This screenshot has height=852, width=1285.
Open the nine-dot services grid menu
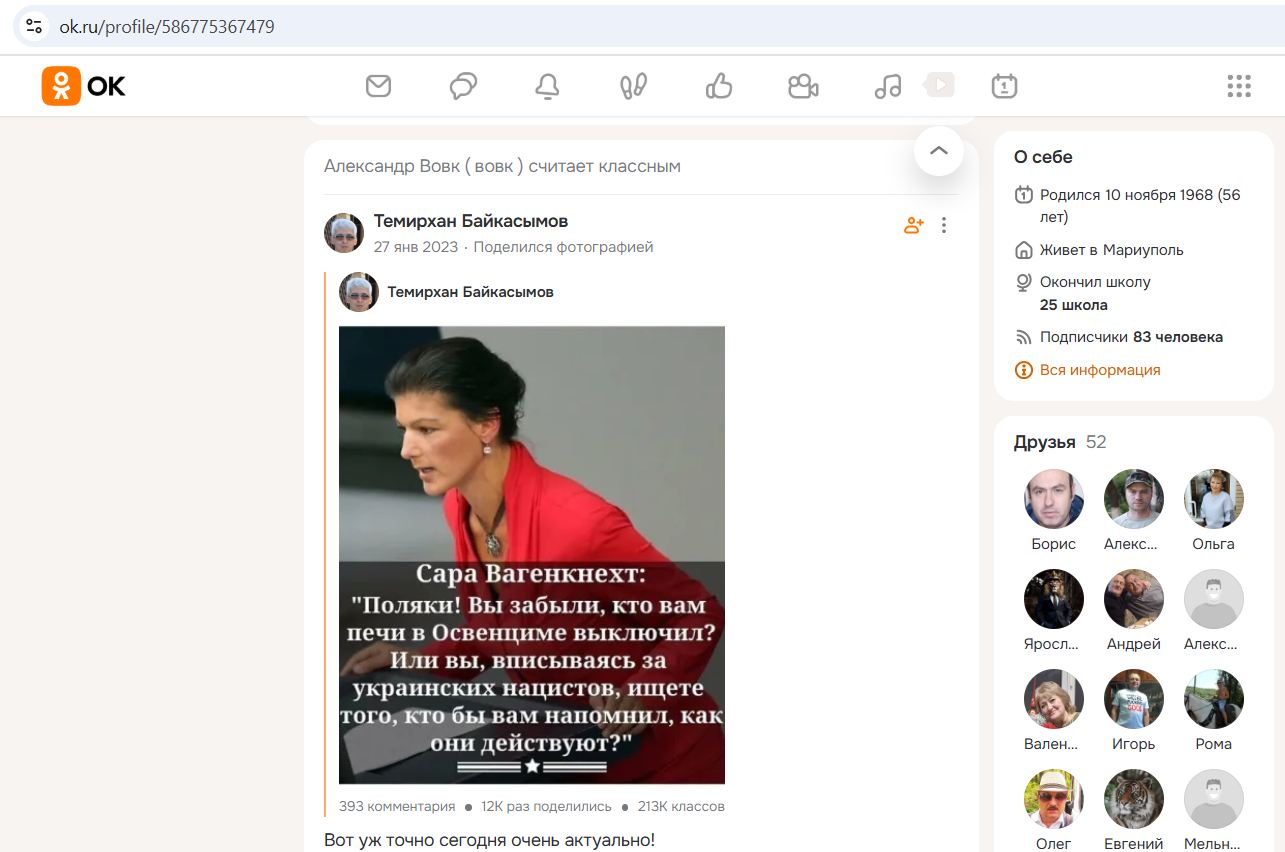tap(1239, 86)
